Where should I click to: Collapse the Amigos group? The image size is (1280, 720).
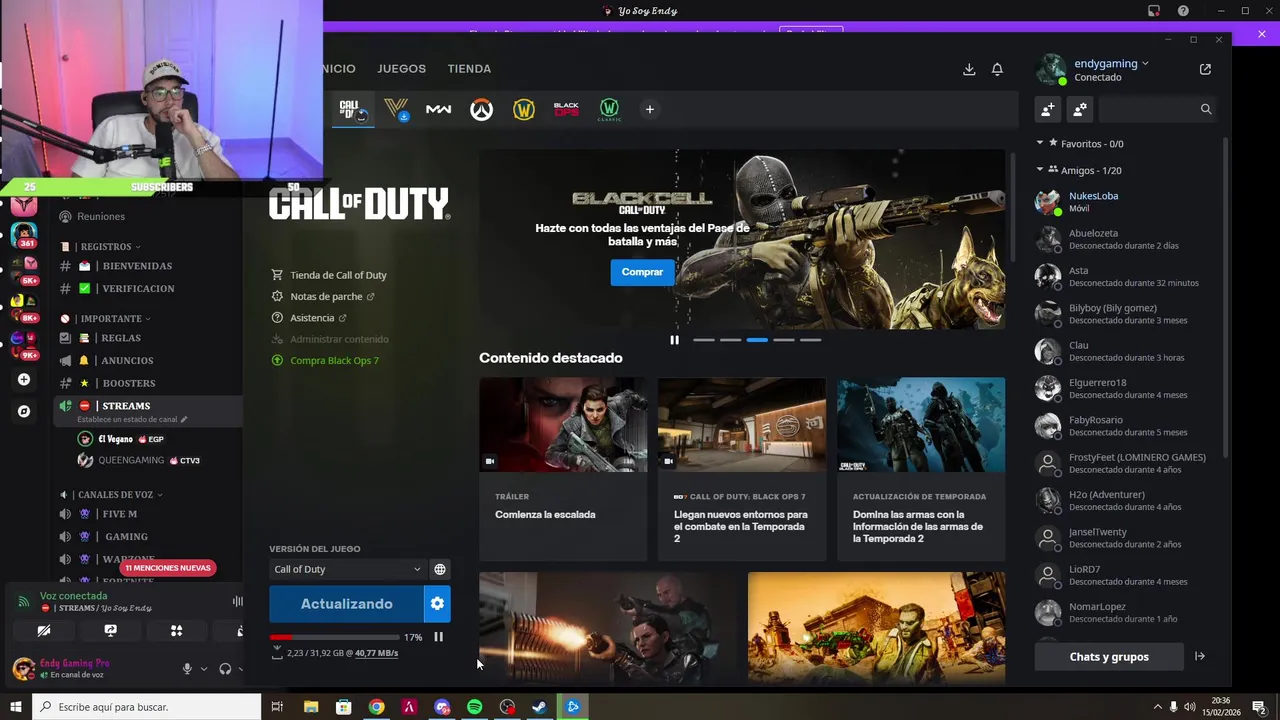[x=1040, y=170]
